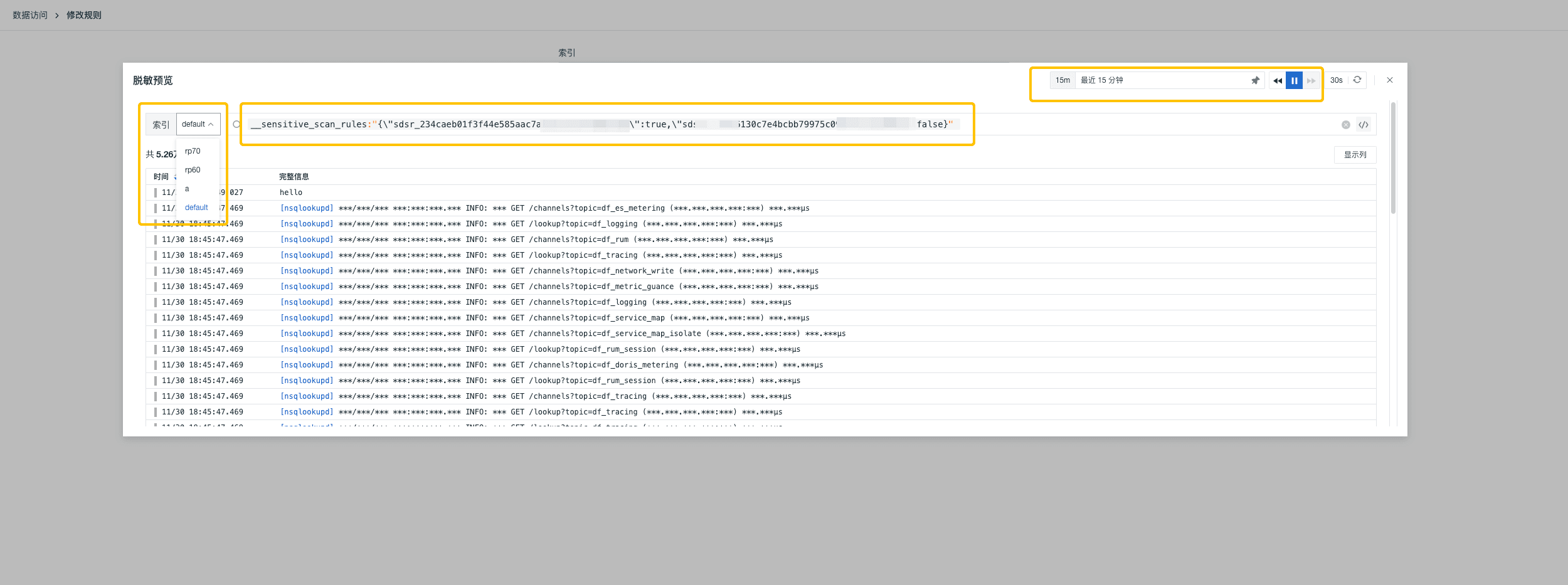Click the 索引 label behind the dialog
The width and height of the screenshot is (1568, 585).
coord(567,53)
